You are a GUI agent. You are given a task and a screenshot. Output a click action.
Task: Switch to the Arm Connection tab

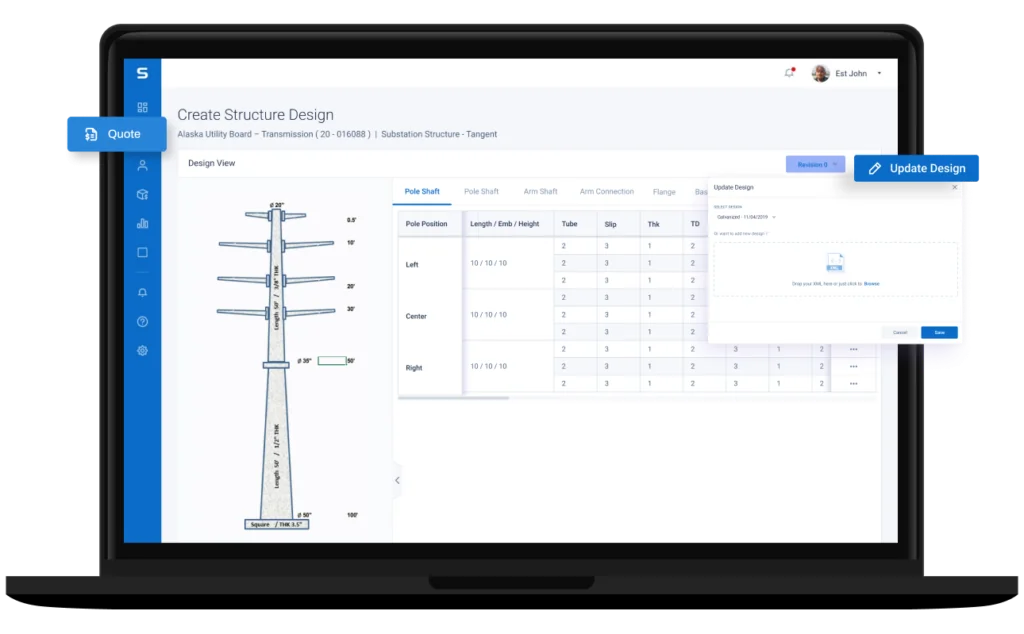[607, 191]
